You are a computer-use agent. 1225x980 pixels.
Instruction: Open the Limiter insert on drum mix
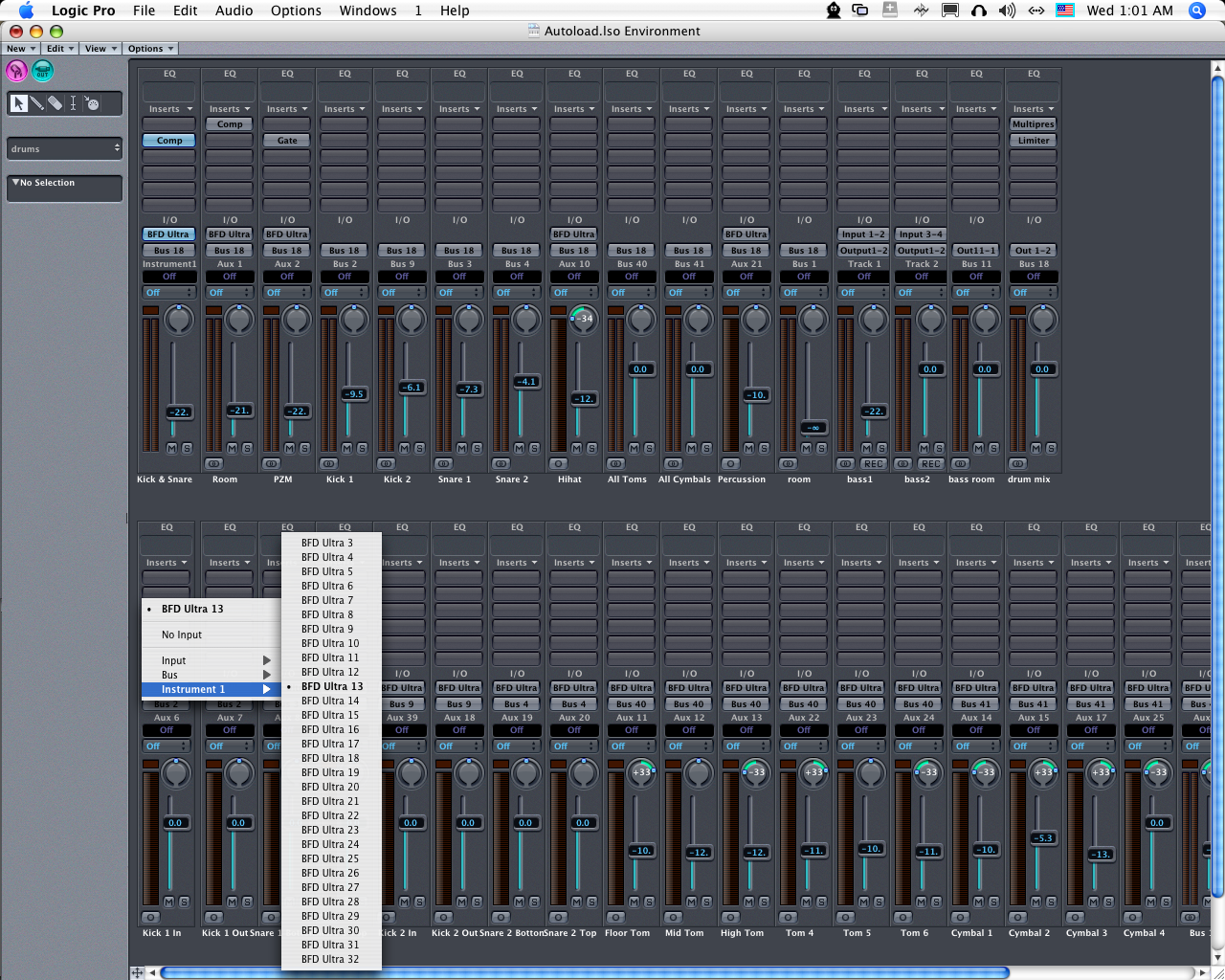1033,141
